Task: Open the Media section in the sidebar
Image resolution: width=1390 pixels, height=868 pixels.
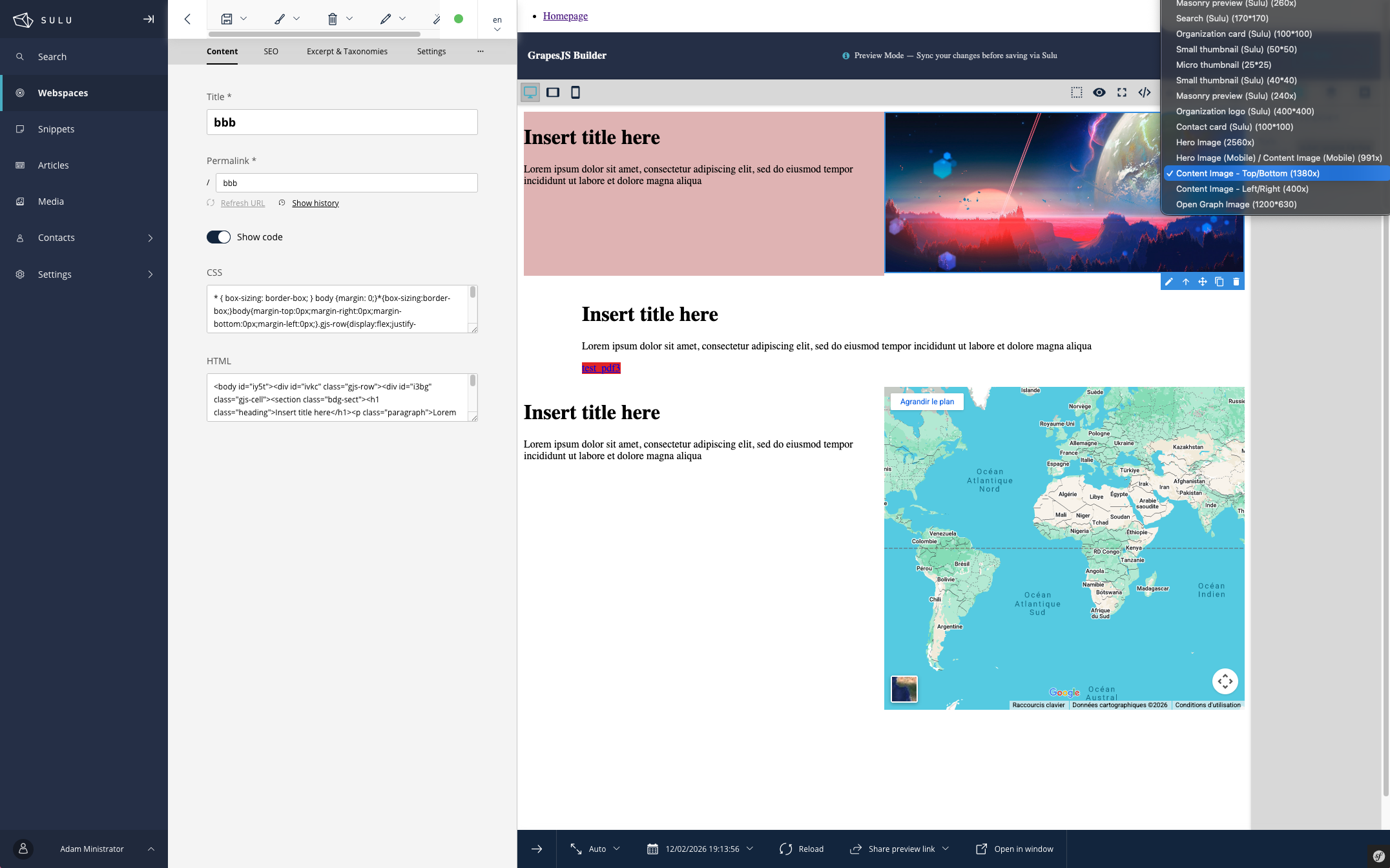Action: pyautogui.click(x=52, y=201)
